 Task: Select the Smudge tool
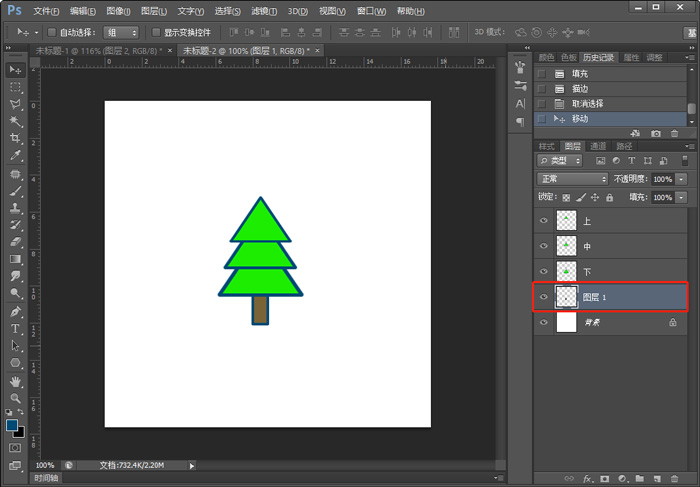15,276
